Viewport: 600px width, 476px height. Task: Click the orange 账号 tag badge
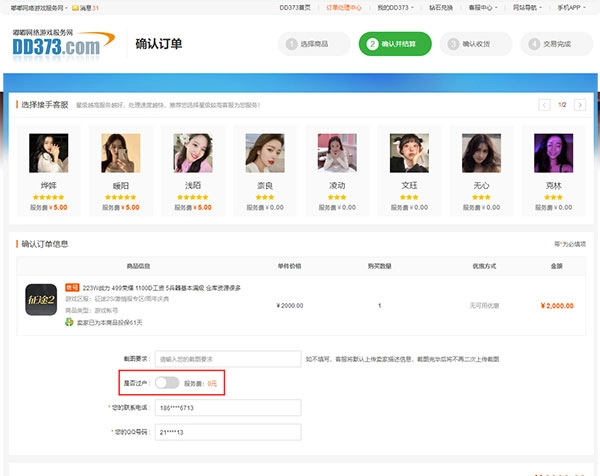click(72, 287)
